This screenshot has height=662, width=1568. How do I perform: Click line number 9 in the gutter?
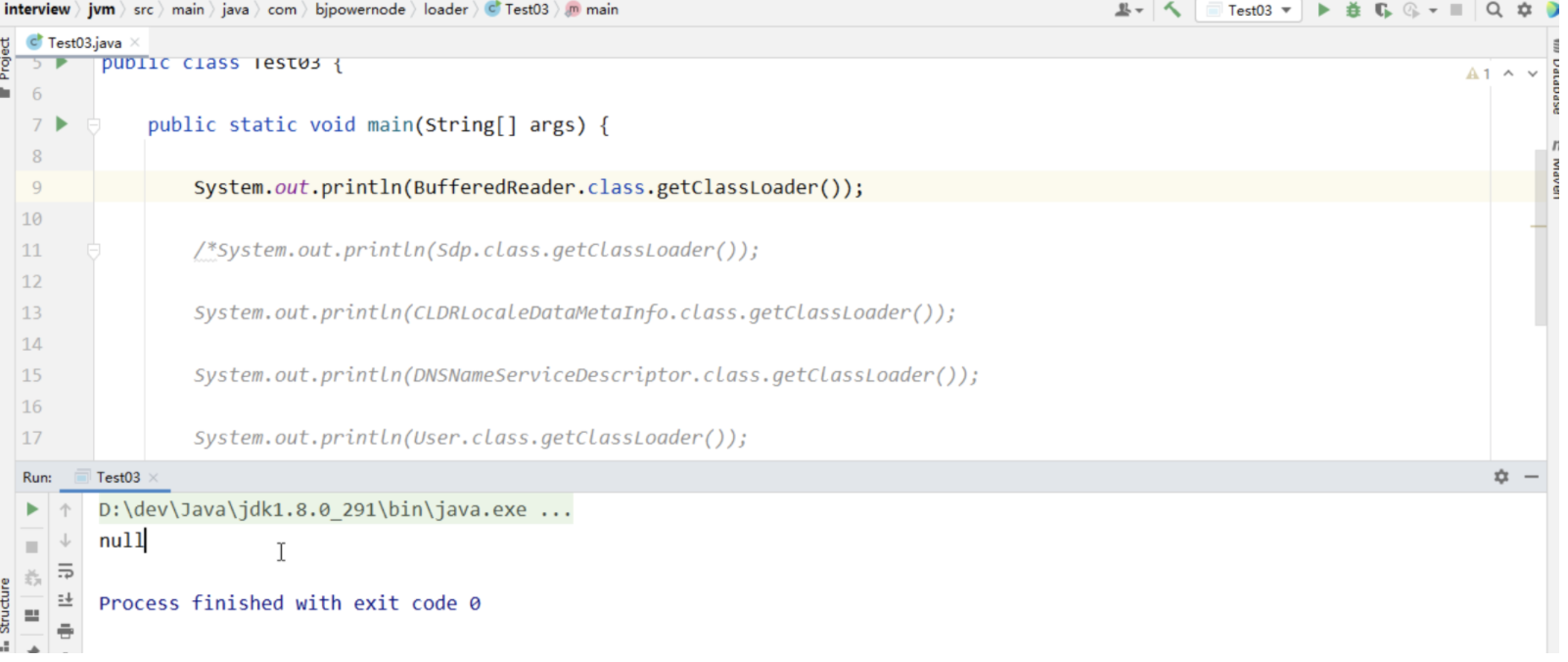point(36,187)
